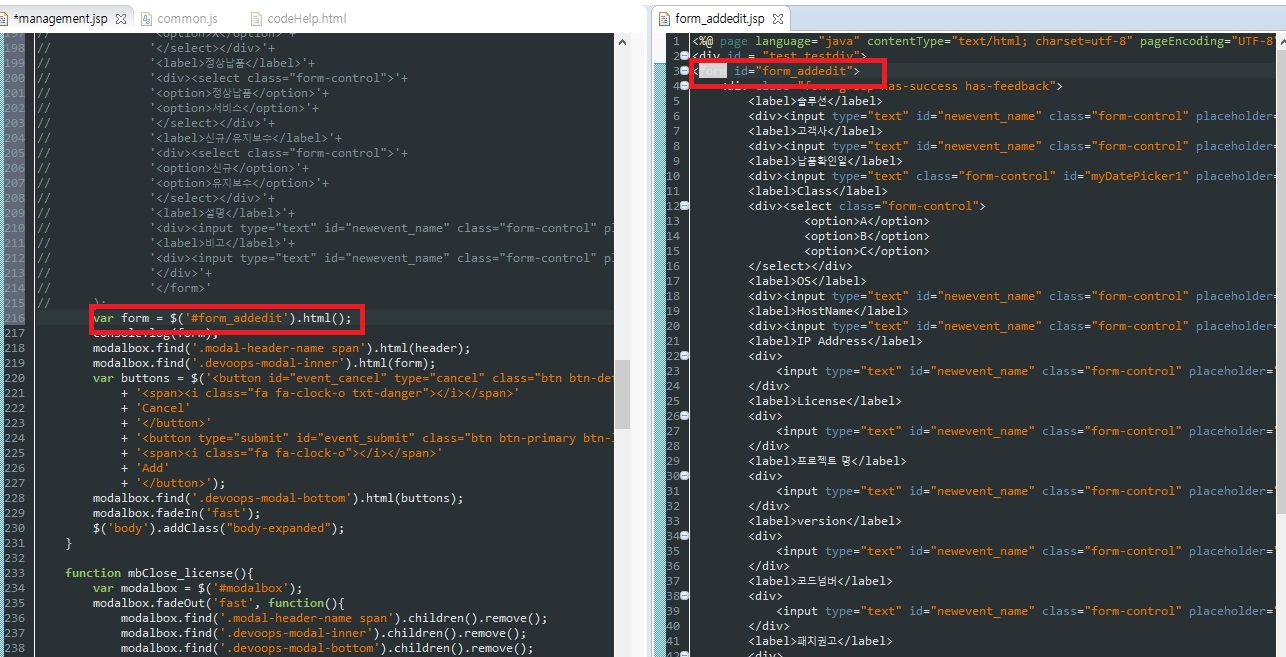The height and width of the screenshot is (657, 1286).
Task: Collapse the form tag fold at line 3
Action: pos(685,71)
